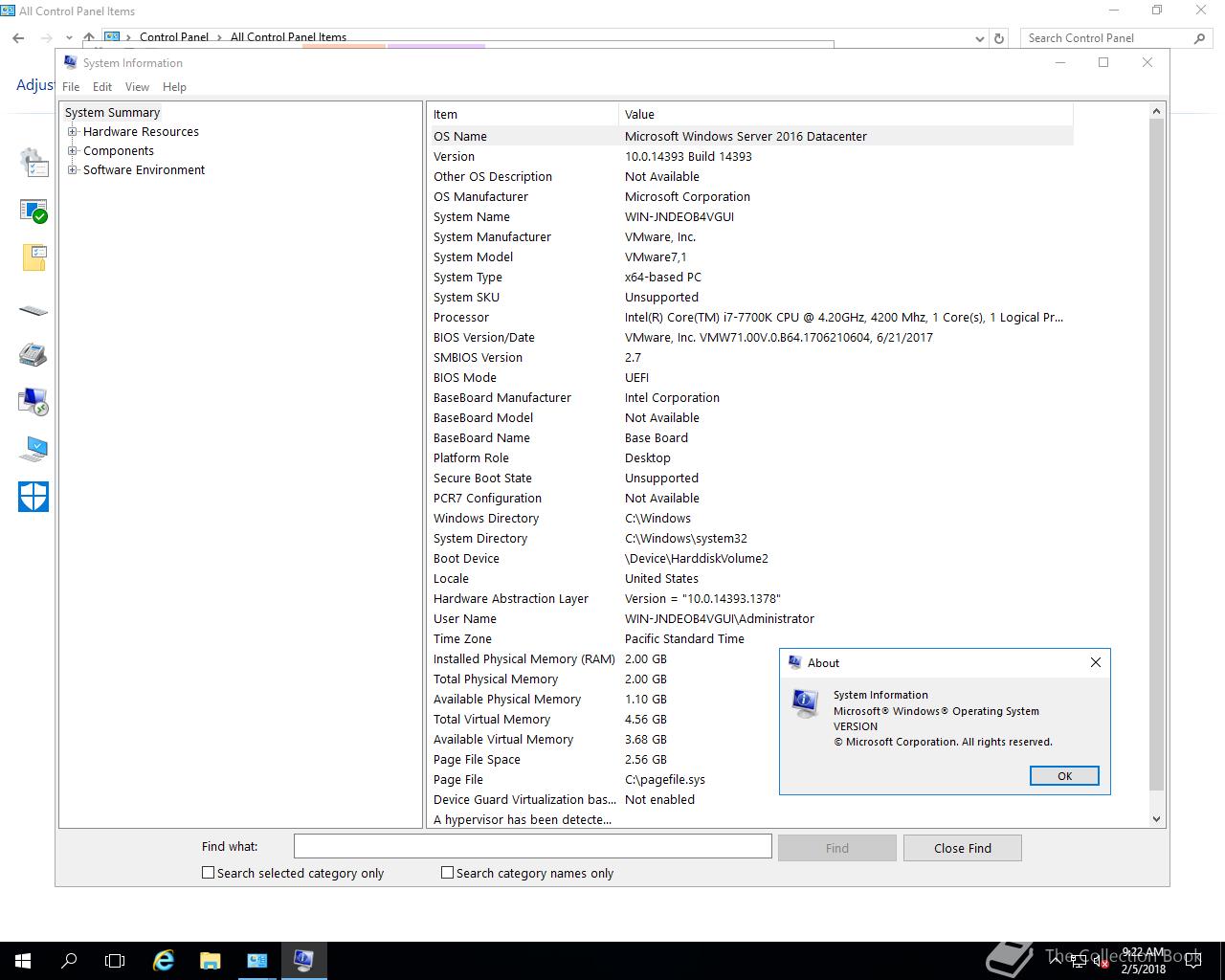Open taskbar Search magnifier
This screenshot has height=980, width=1225.
click(x=69, y=960)
